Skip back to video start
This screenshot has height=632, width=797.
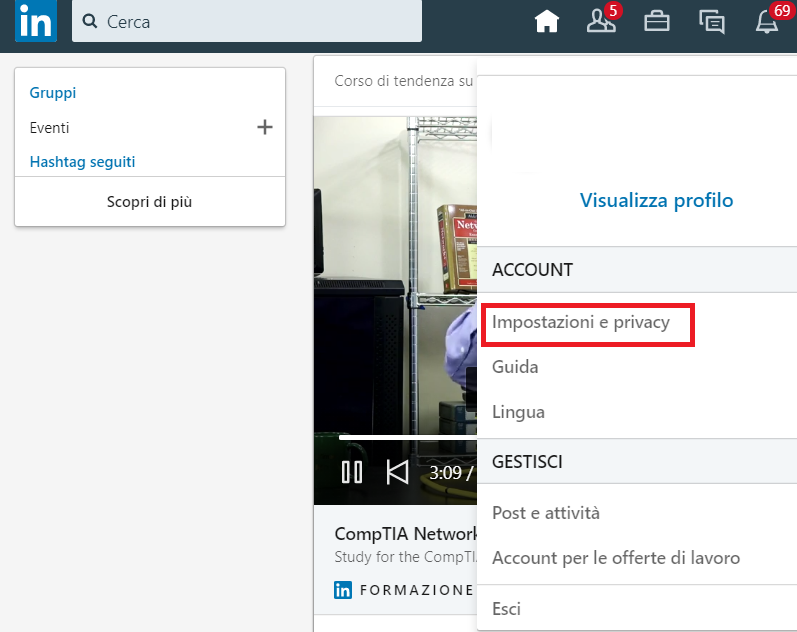pos(397,472)
